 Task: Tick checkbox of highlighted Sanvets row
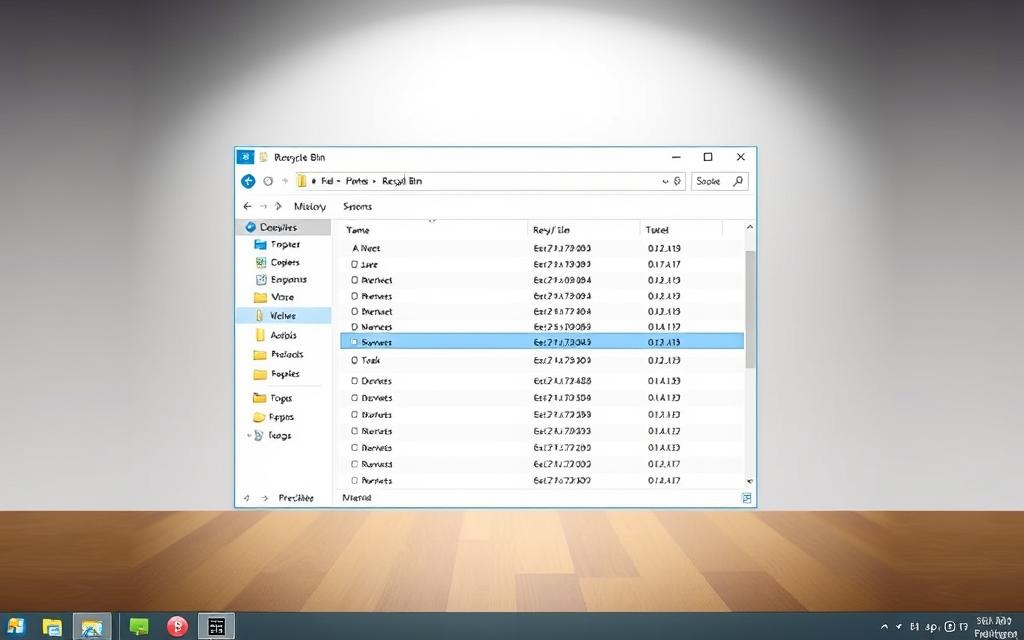tap(355, 342)
